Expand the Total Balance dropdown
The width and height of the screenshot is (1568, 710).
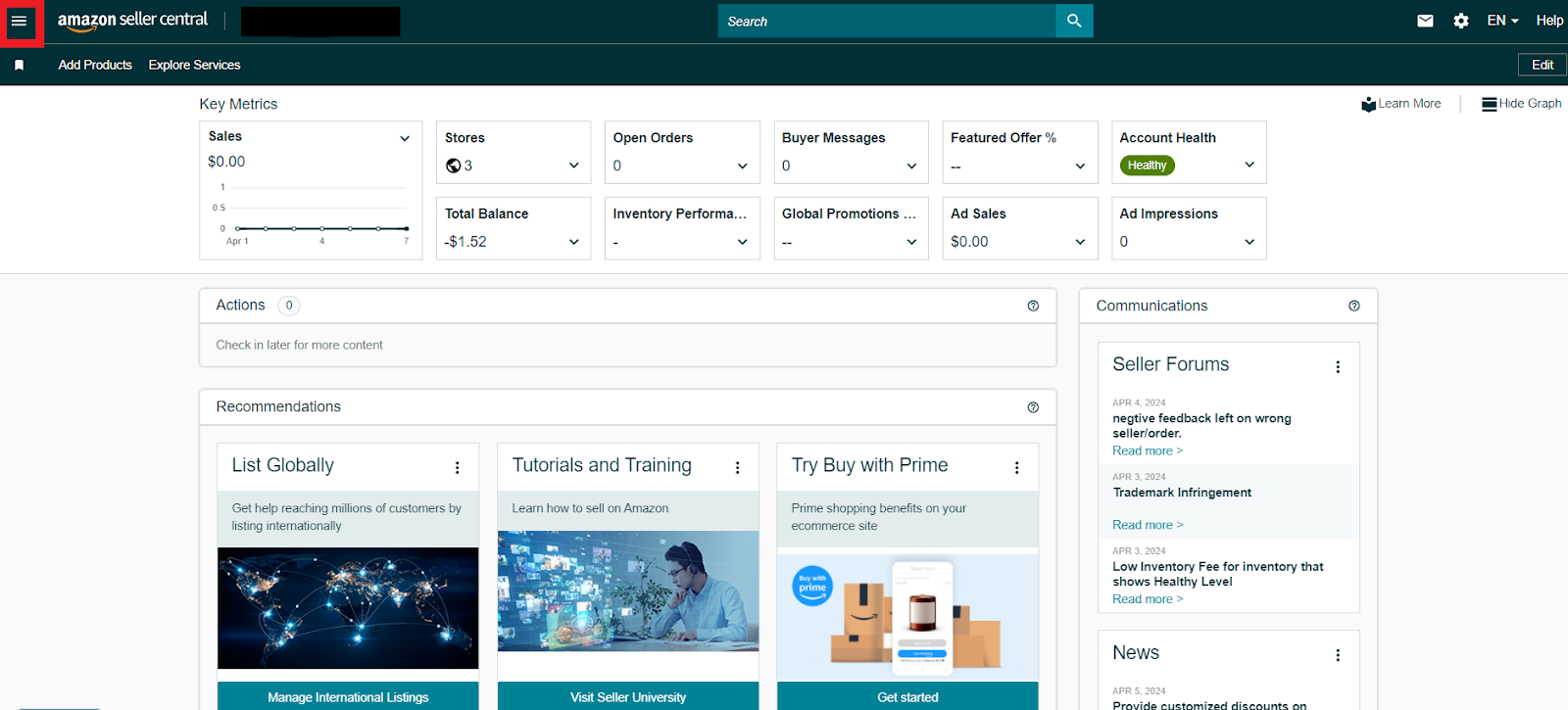pos(574,242)
